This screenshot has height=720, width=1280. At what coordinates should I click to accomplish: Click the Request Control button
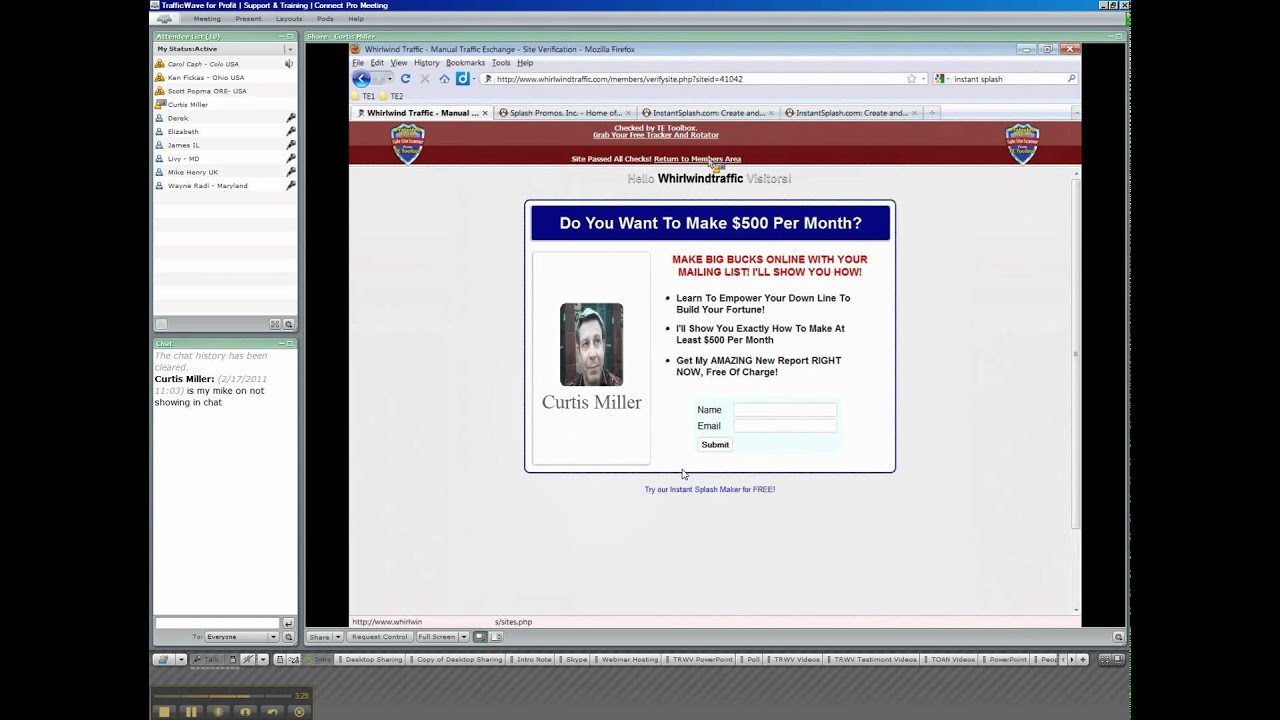click(379, 637)
